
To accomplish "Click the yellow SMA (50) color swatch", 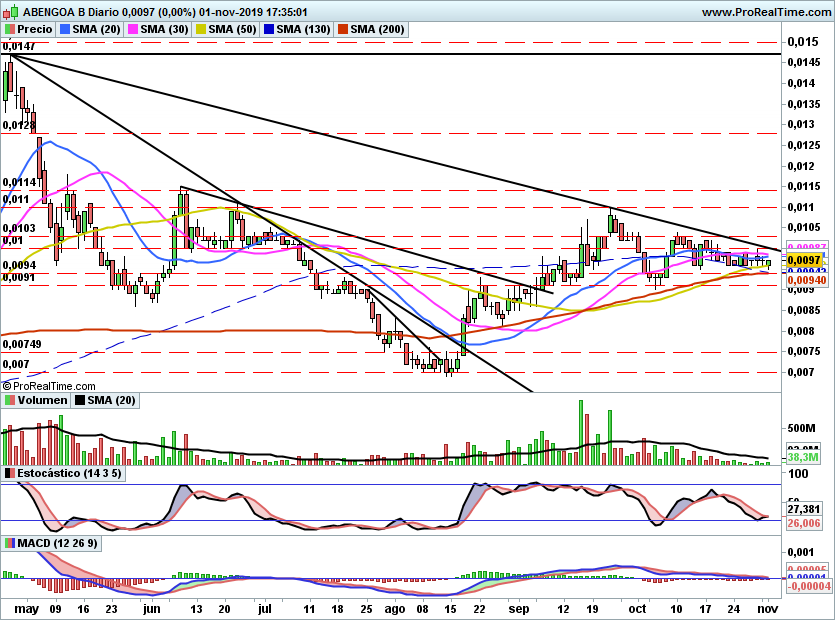I will (x=201, y=29).
